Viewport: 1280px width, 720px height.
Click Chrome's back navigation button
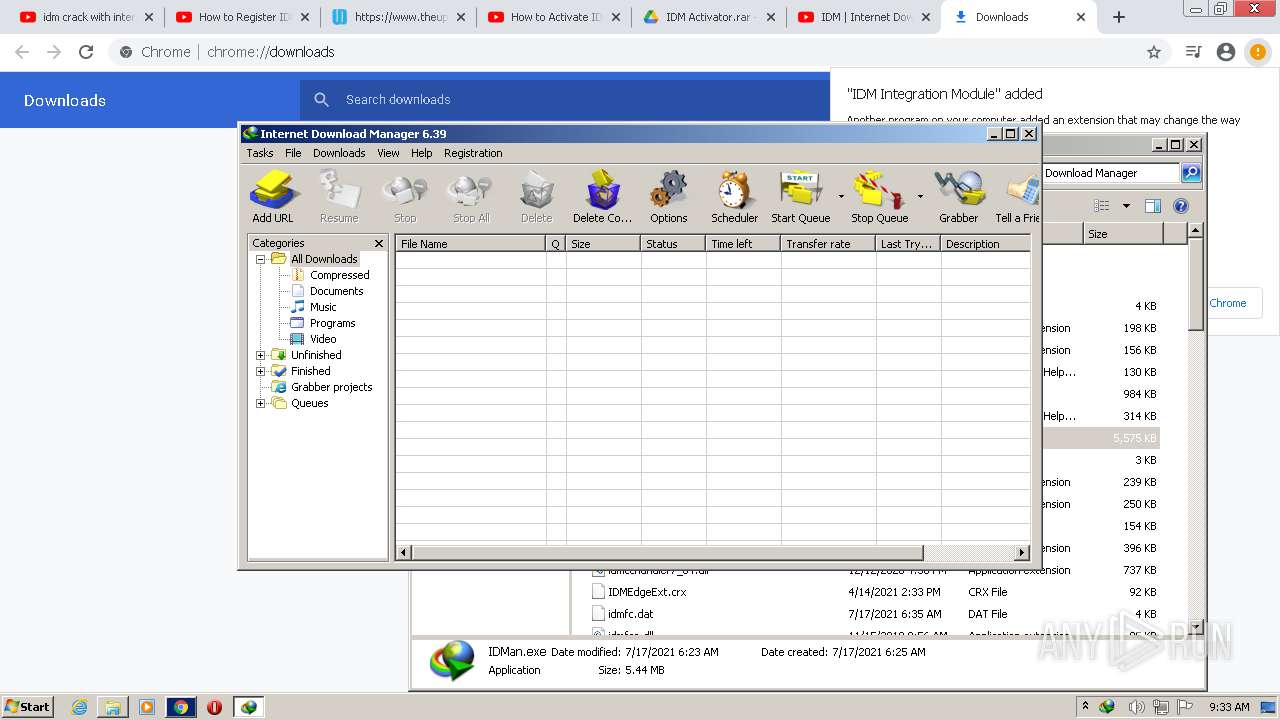click(22, 52)
